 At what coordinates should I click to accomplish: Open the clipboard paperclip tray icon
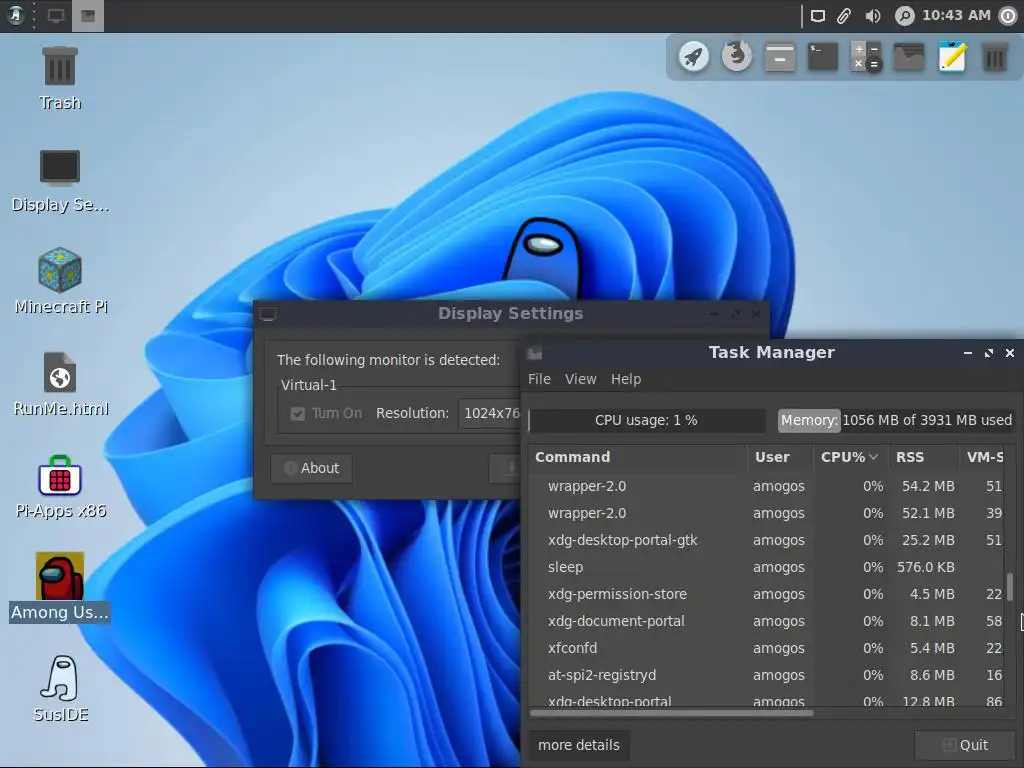(x=844, y=16)
